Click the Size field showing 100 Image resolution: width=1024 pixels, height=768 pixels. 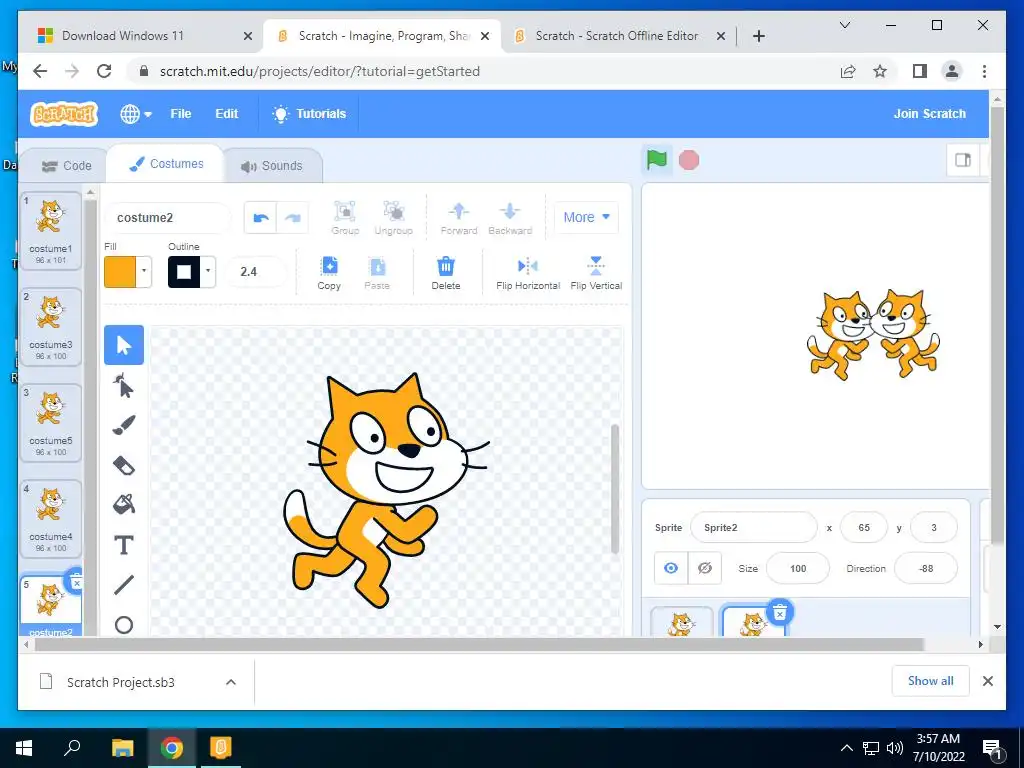point(797,568)
